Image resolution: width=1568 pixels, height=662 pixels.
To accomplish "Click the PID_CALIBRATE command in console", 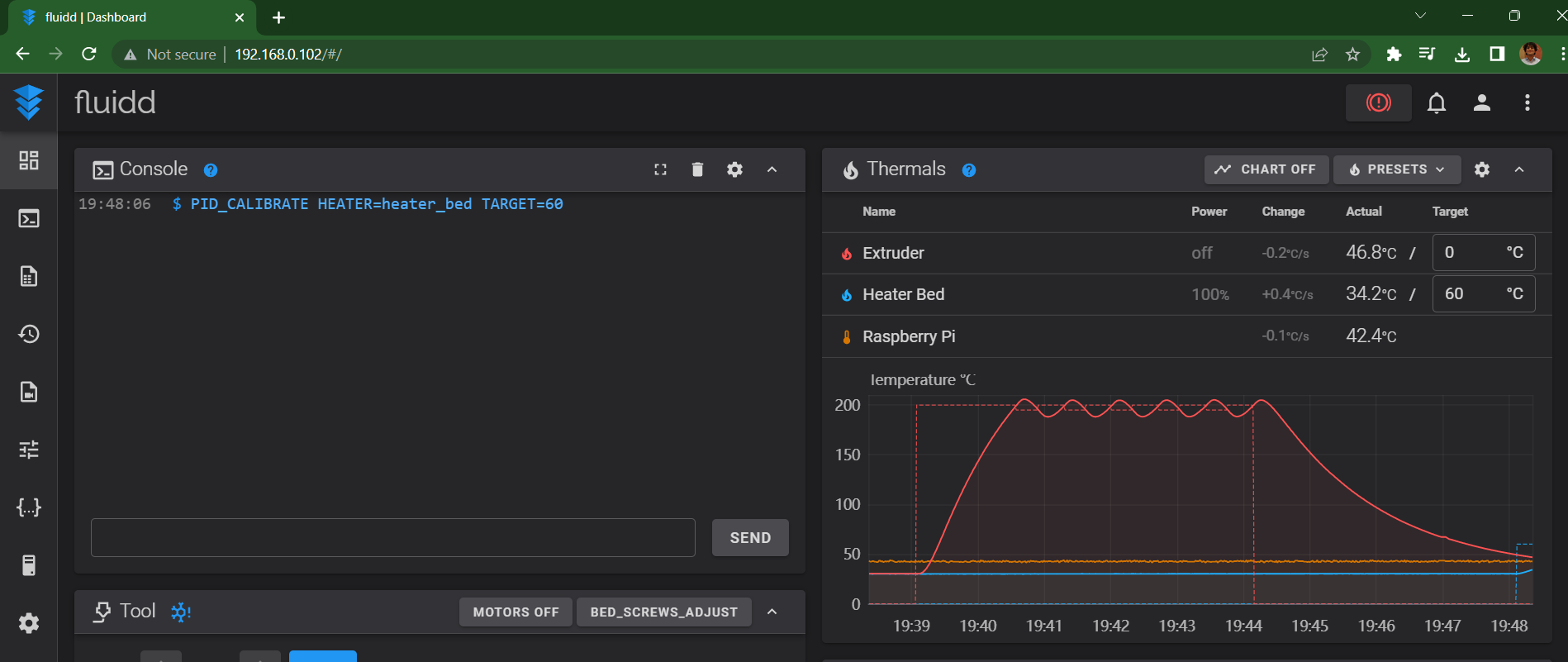I will coord(377,204).
